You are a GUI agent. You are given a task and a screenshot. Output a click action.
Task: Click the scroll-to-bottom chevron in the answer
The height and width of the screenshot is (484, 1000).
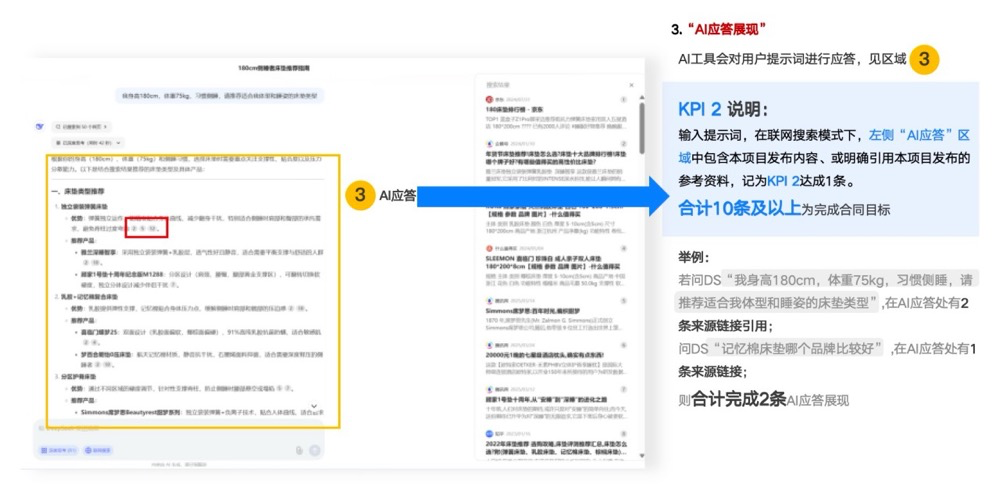314,406
